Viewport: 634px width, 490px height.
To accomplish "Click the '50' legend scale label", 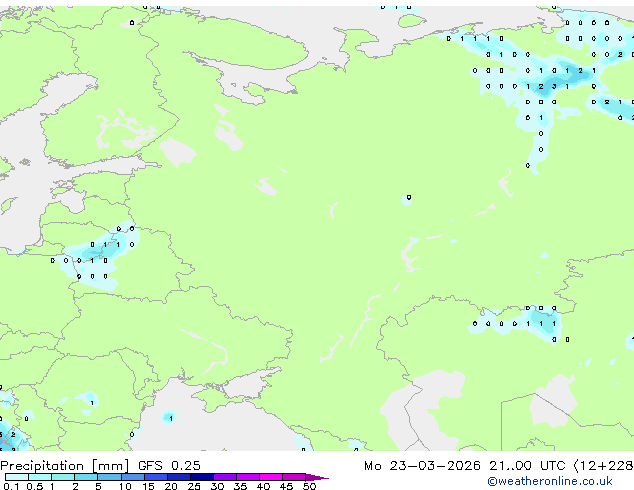I will click(309, 486).
